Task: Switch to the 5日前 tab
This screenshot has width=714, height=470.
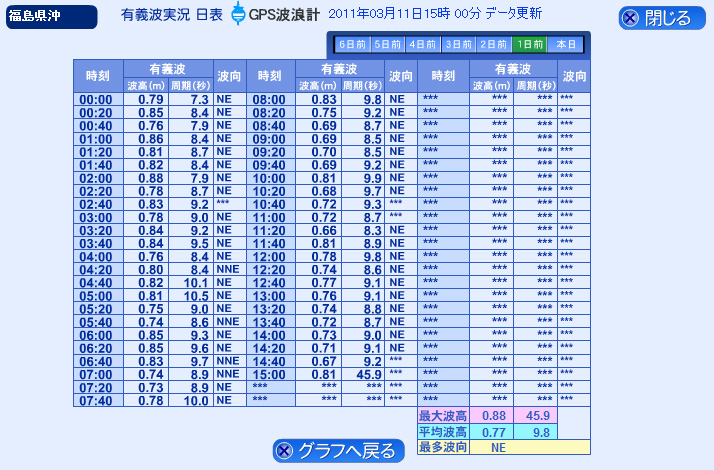Action: tap(388, 45)
